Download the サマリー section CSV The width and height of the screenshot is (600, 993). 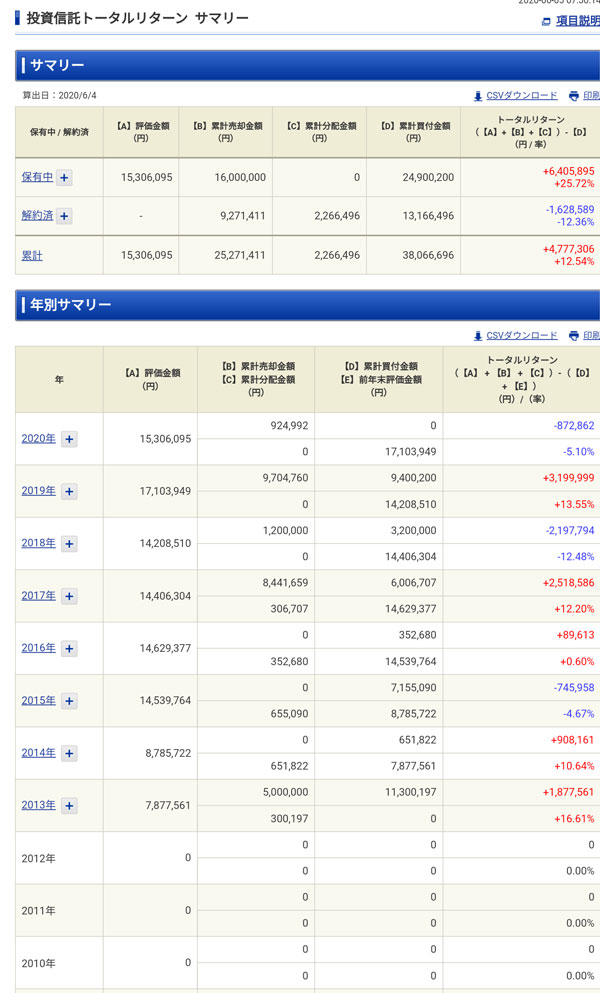521,96
